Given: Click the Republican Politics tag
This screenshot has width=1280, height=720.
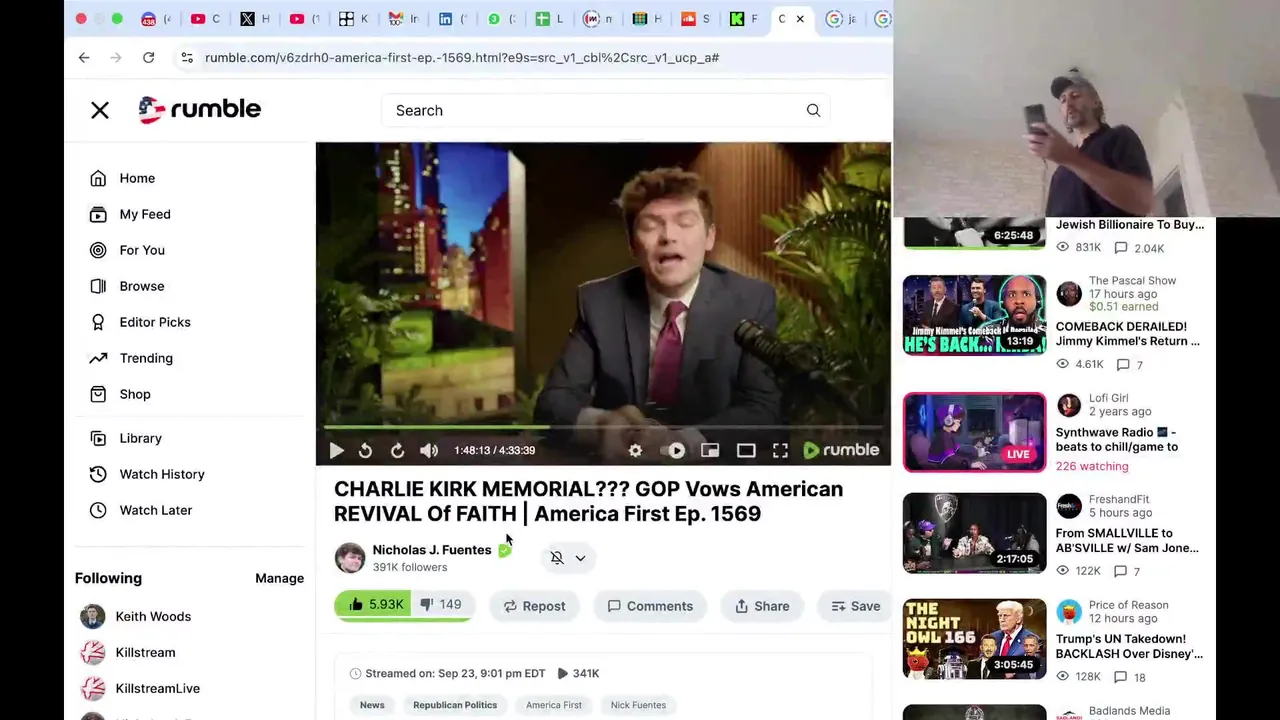Looking at the screenshot, I should tap(455, 705).
